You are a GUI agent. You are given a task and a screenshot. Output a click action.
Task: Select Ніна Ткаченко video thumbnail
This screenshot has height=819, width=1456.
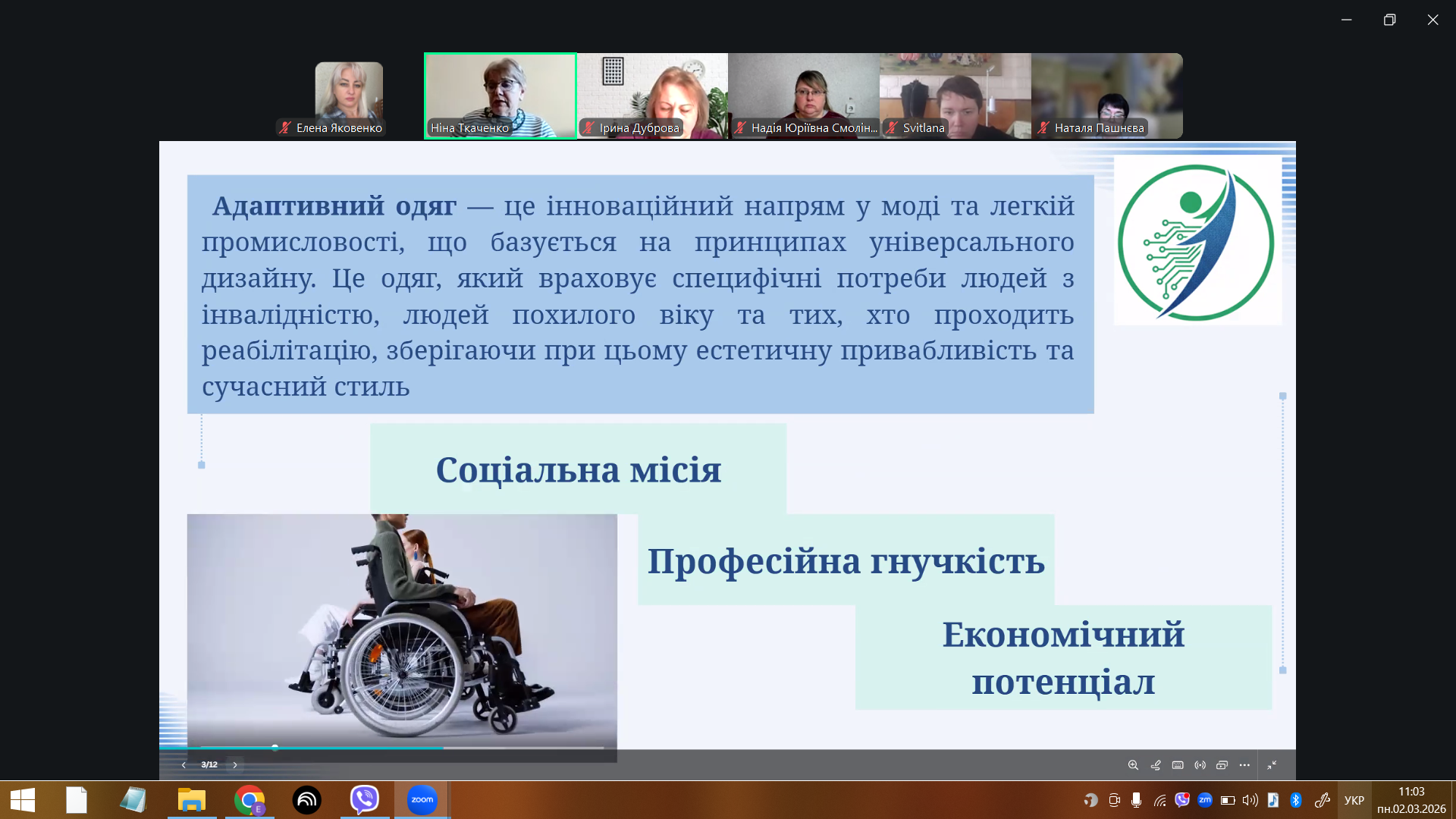point(500,95)
